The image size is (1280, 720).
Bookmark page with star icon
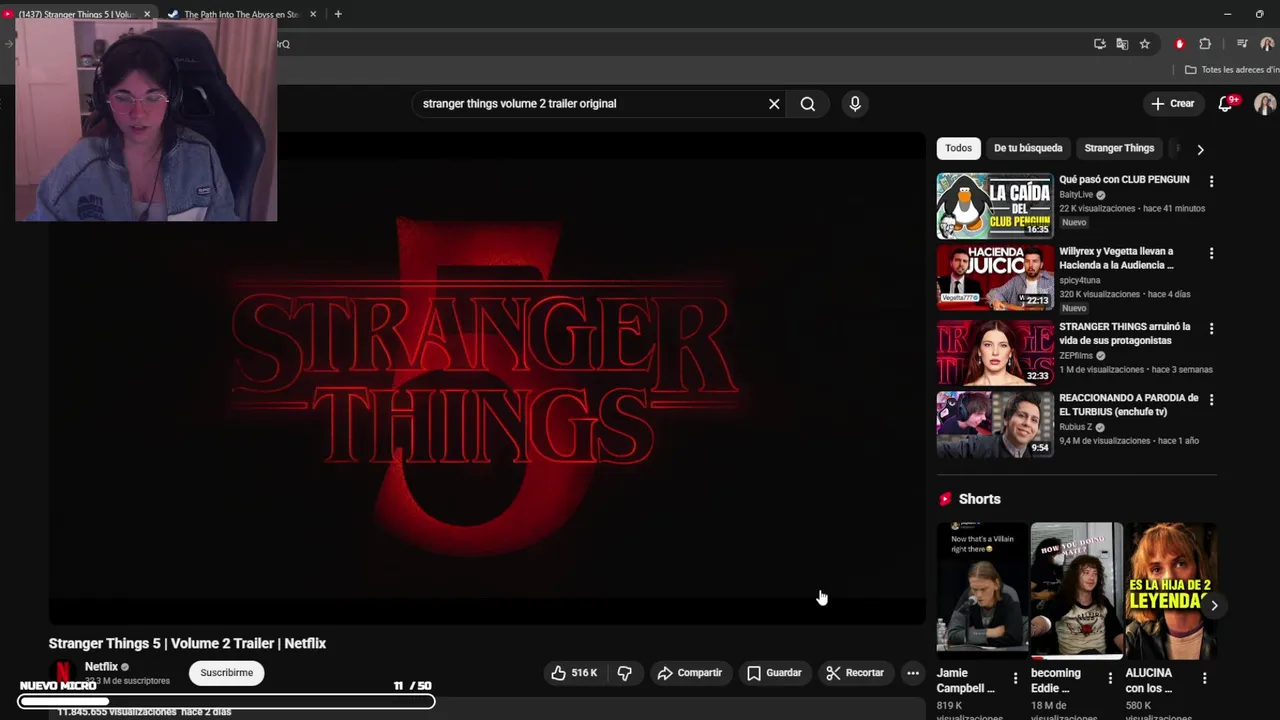pos(1145,44)
